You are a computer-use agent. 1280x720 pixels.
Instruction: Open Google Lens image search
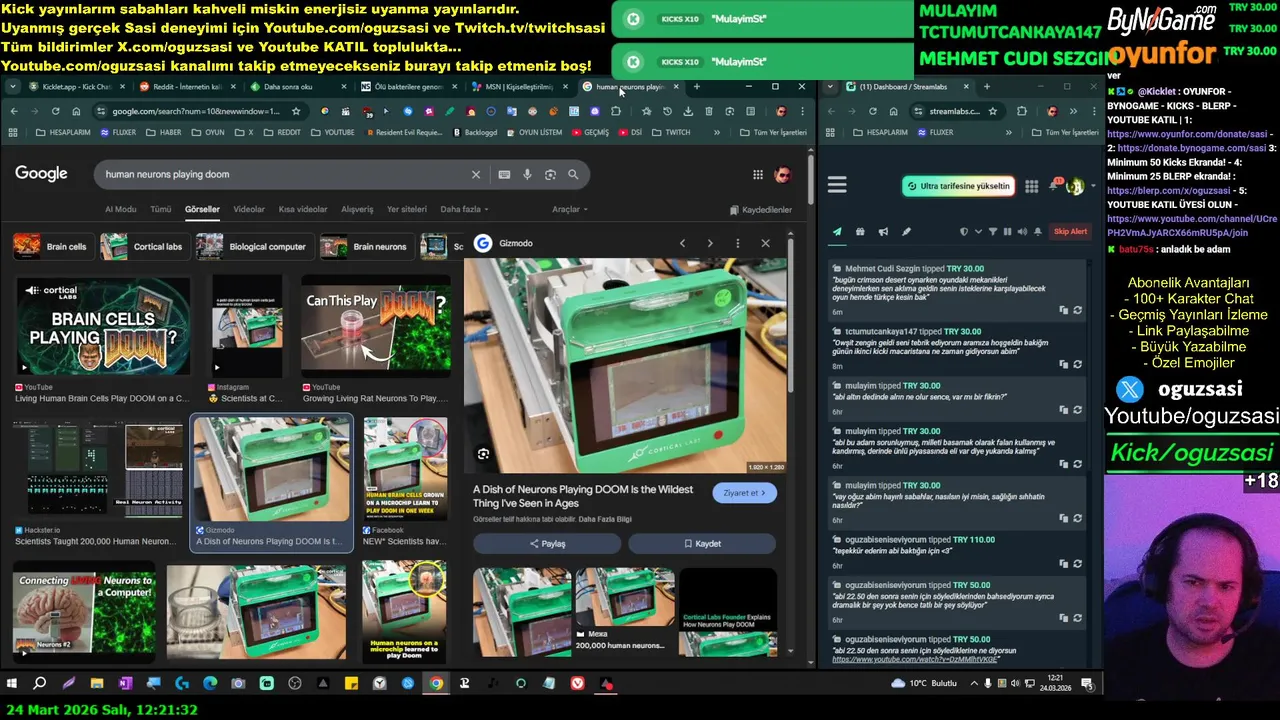coord(550,174)
